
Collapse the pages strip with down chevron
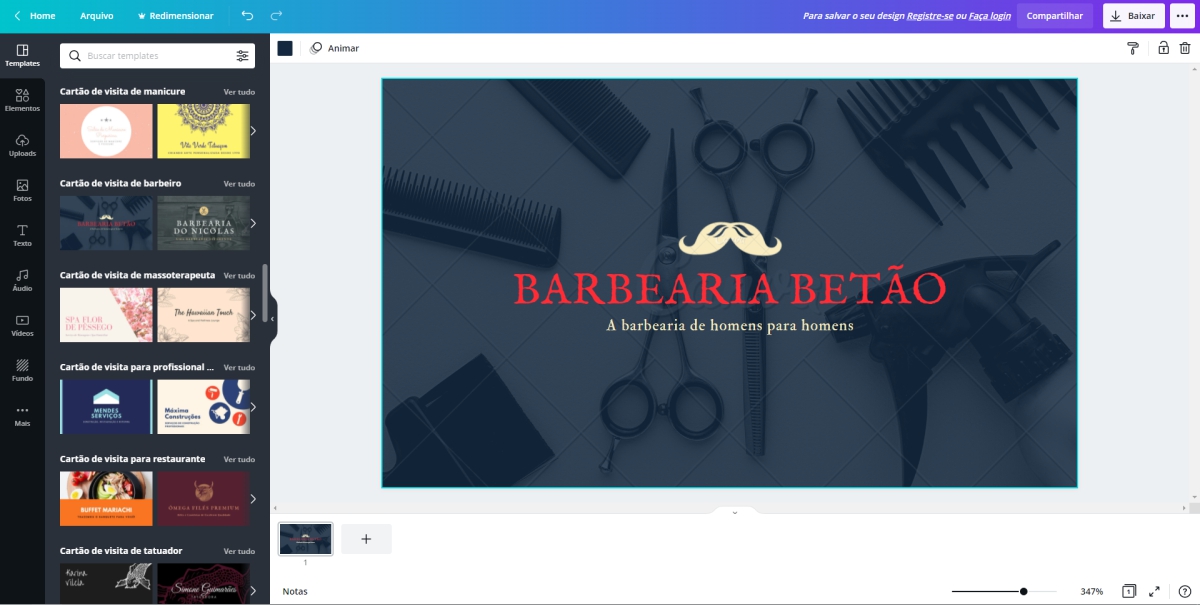(x=734, y=512)
